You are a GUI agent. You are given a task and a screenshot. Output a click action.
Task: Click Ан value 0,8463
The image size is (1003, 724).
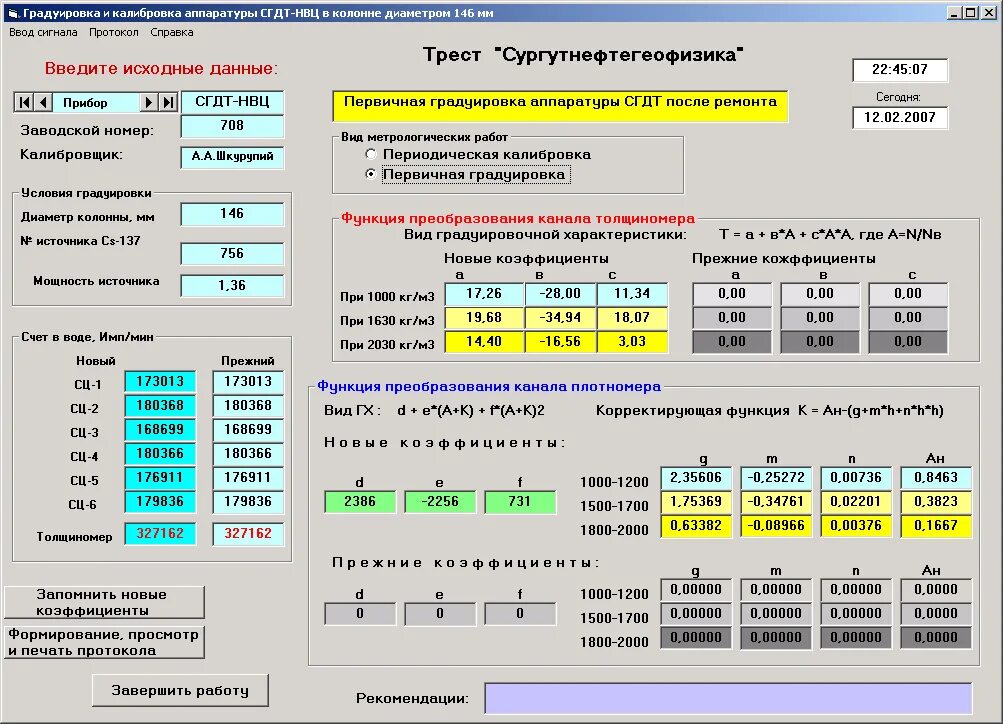coord(936,478)
